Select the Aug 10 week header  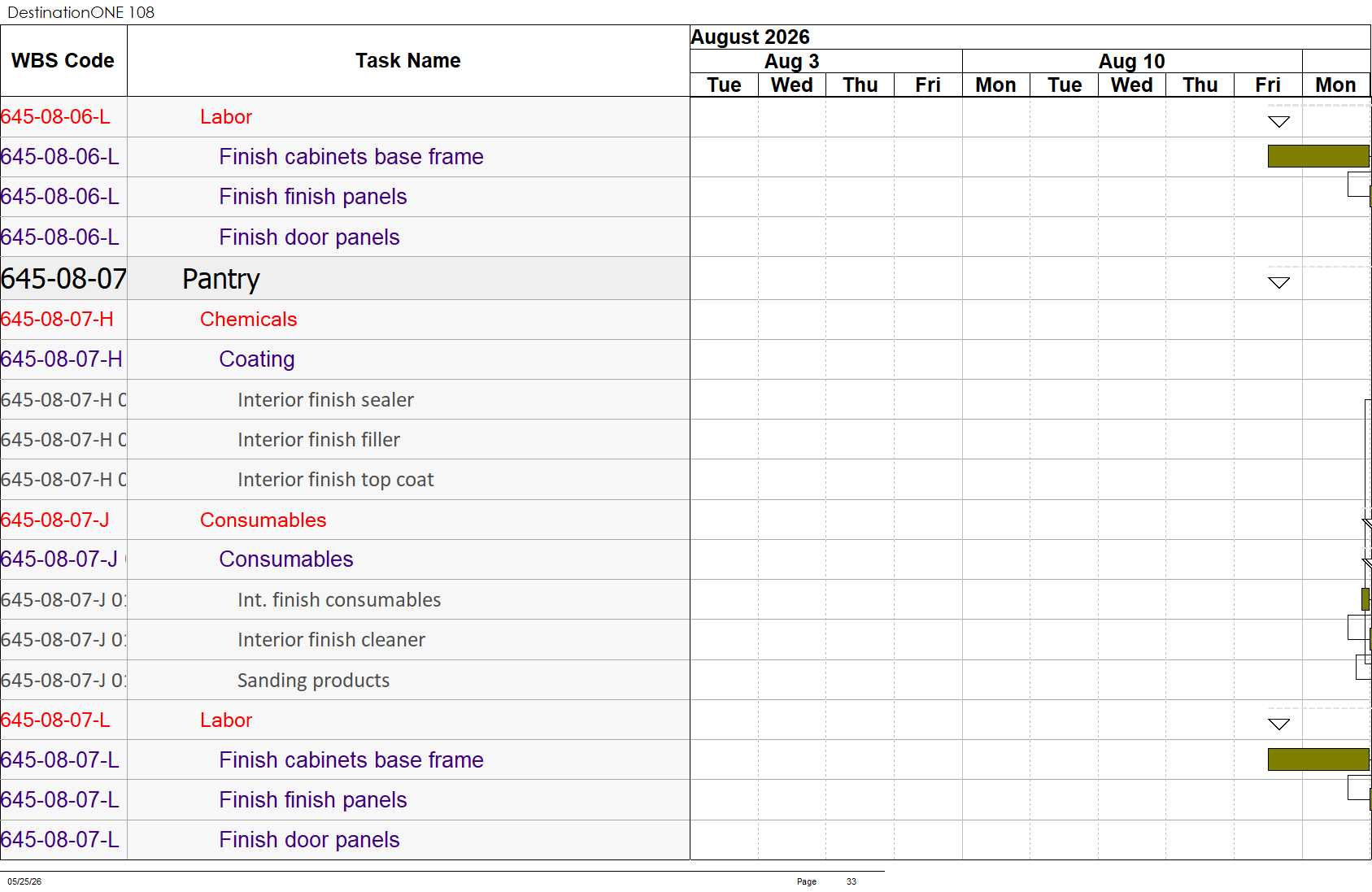pyautogui.click(x=1132, y=61)
